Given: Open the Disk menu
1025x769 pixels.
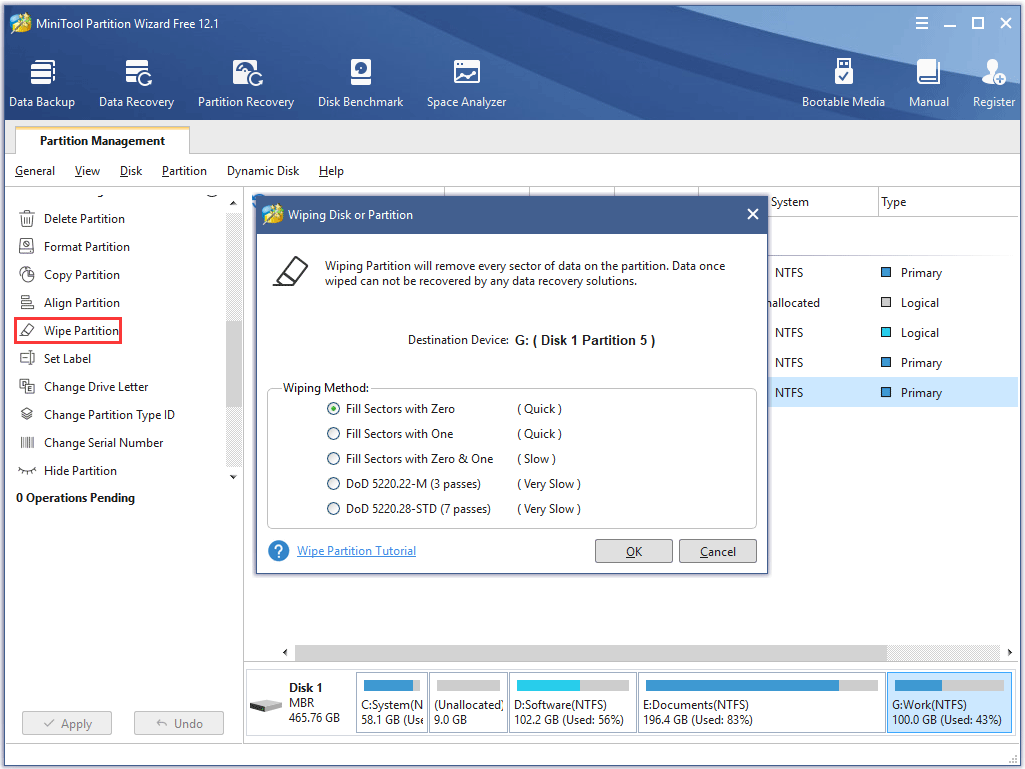Looking at the screenshot, I should point(131,171).
